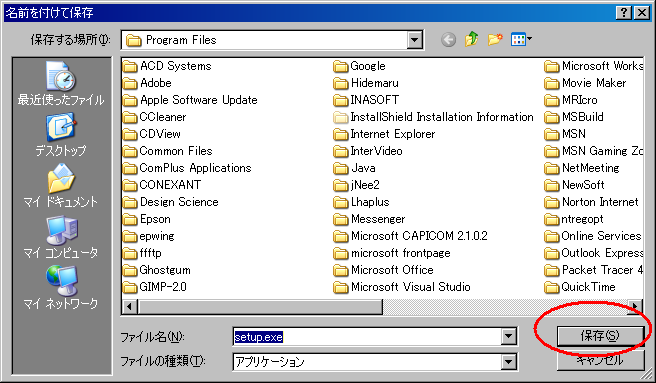656x383 pixels.
Task: Select the Microsoft Visual Studio folder
Action: [x=402, y=287]
